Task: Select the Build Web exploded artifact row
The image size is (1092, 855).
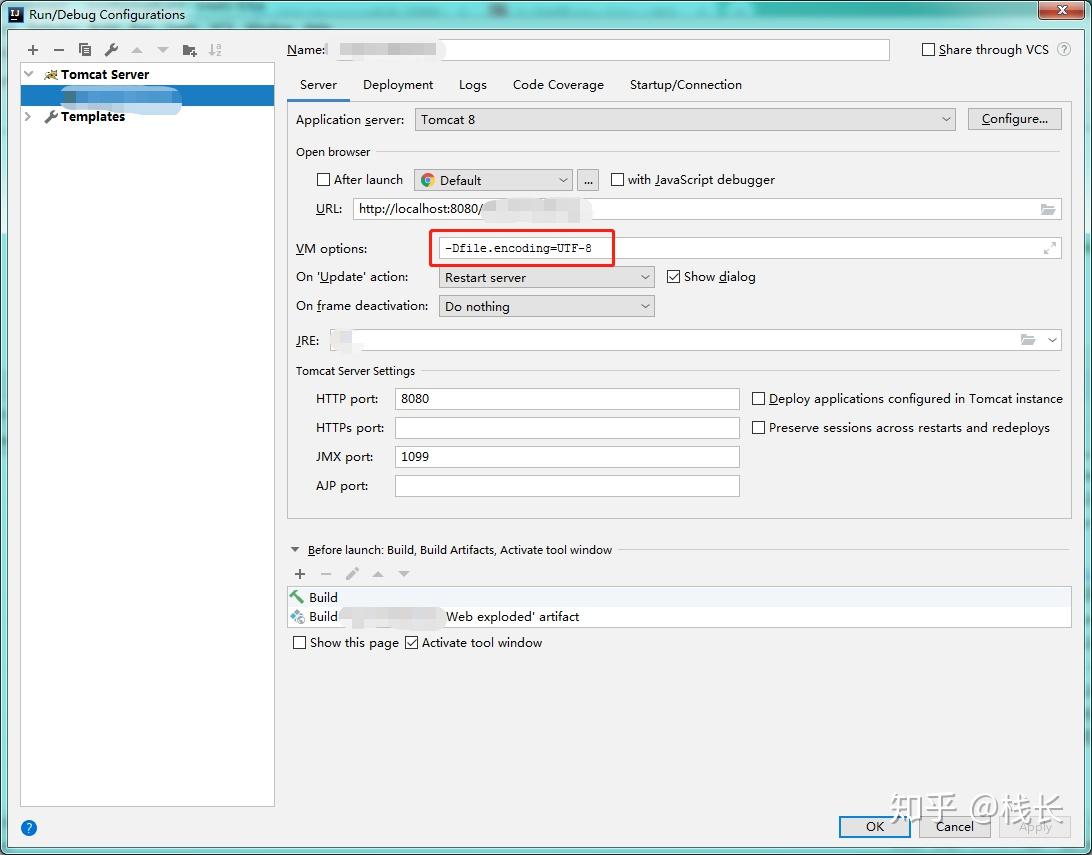Action: coord(679,617)
